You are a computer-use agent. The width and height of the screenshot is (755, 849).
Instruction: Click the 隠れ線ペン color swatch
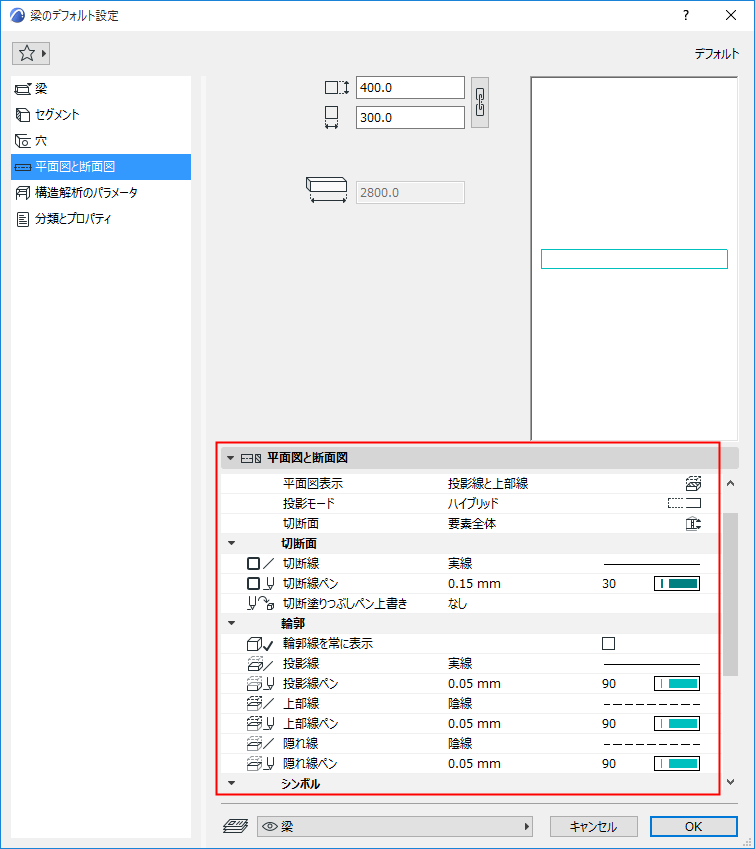pos(677,763)
